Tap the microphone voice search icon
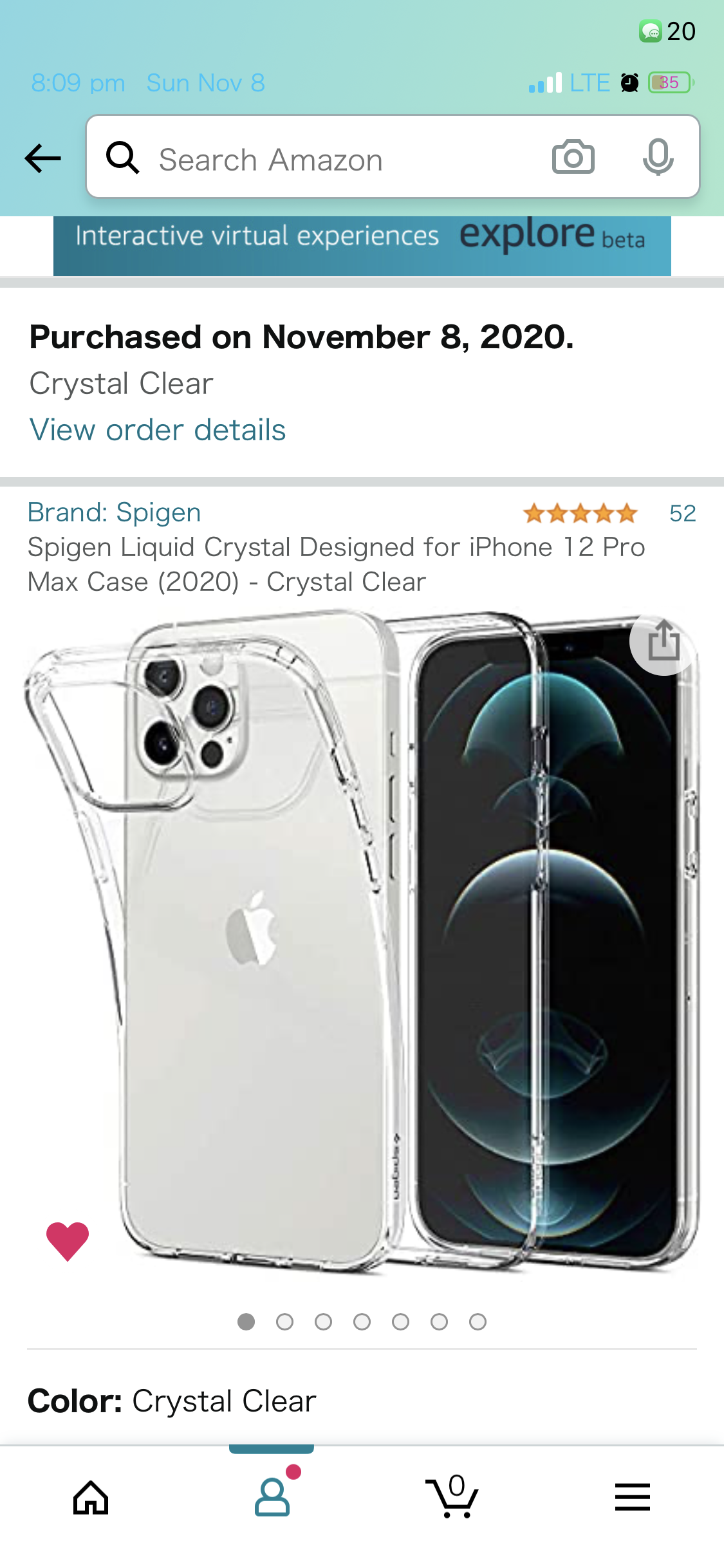 [658, 157]
